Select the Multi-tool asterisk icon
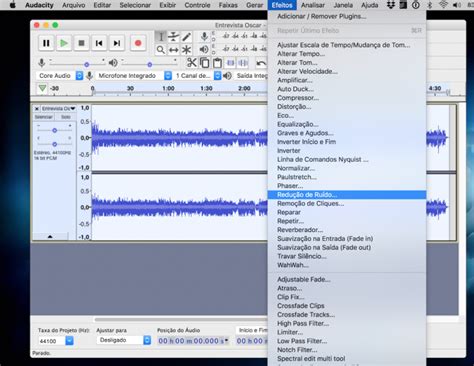Screen dimensions: 474x366 click(186, 50)
